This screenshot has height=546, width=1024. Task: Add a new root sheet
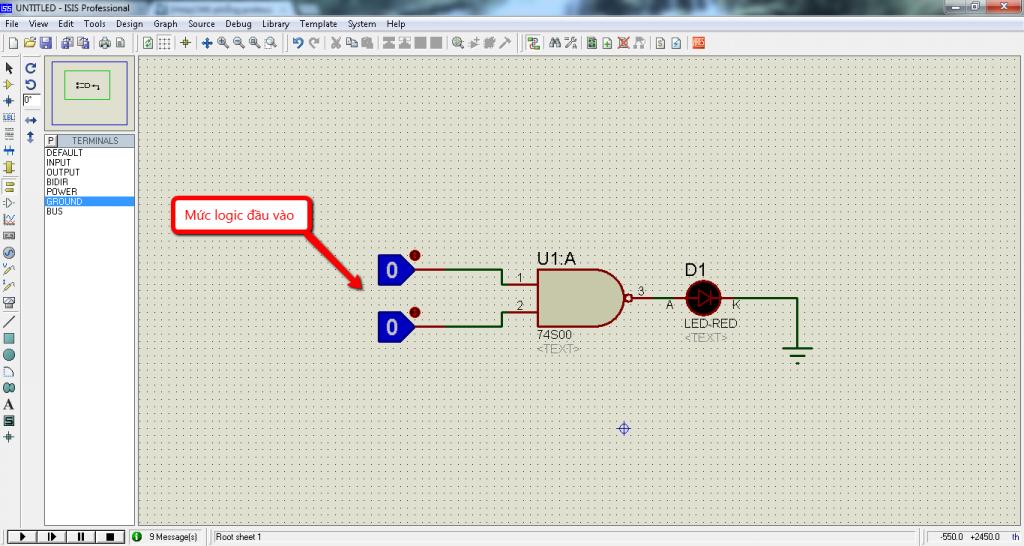(607, 43)
